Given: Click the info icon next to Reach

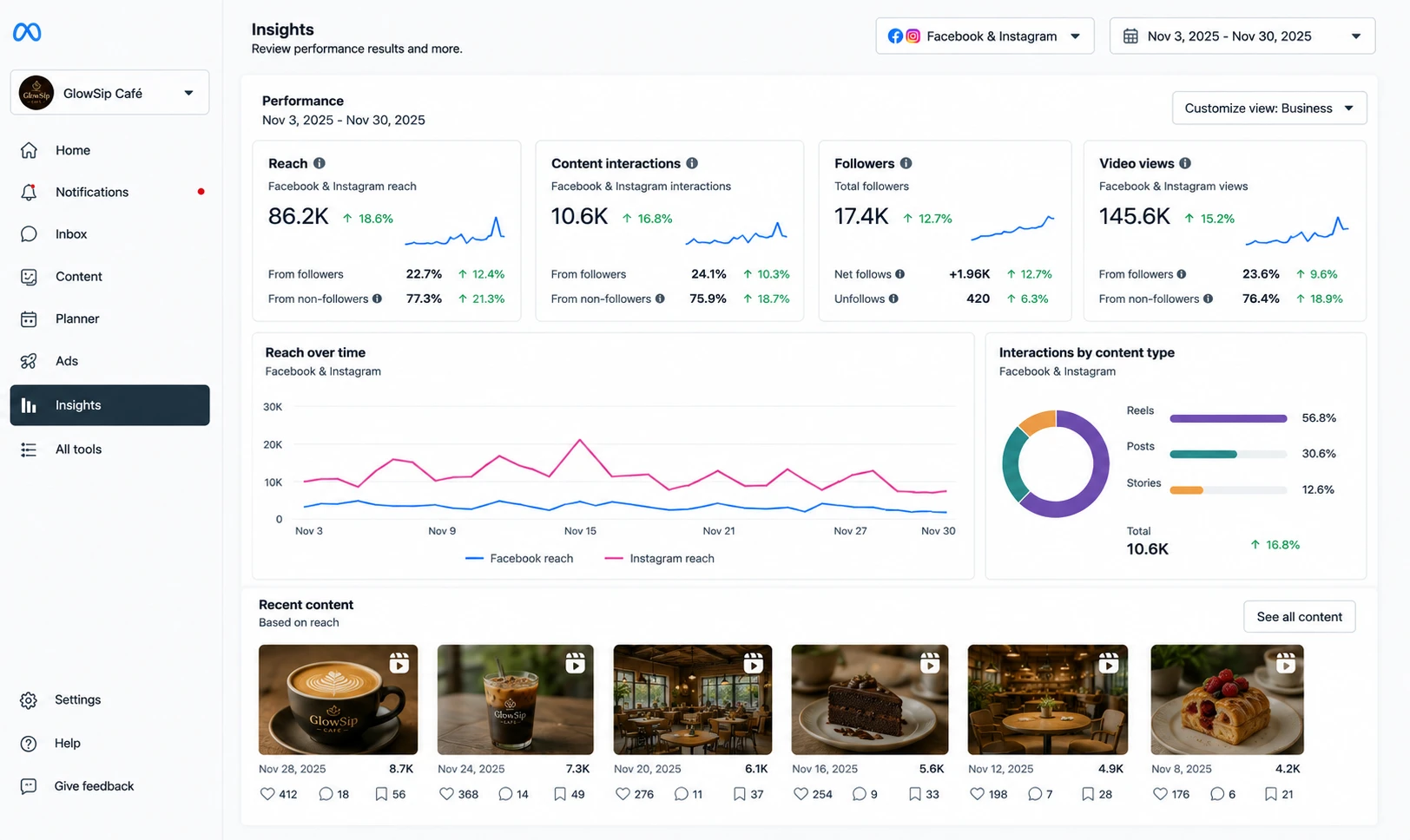Looking at the screenshot, I should [x=320, y=163].
